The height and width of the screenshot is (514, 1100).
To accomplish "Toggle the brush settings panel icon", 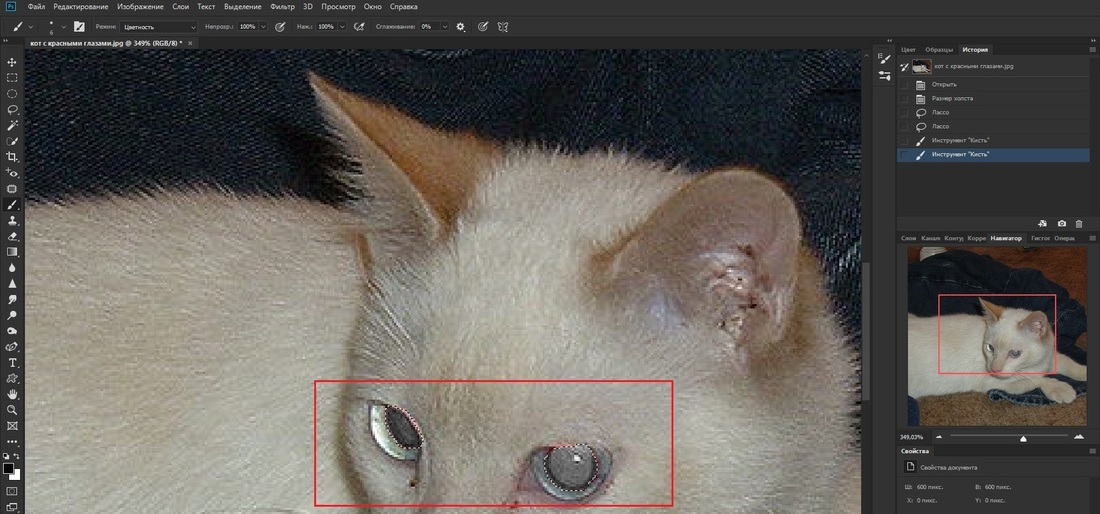I will tap(79, 26).
